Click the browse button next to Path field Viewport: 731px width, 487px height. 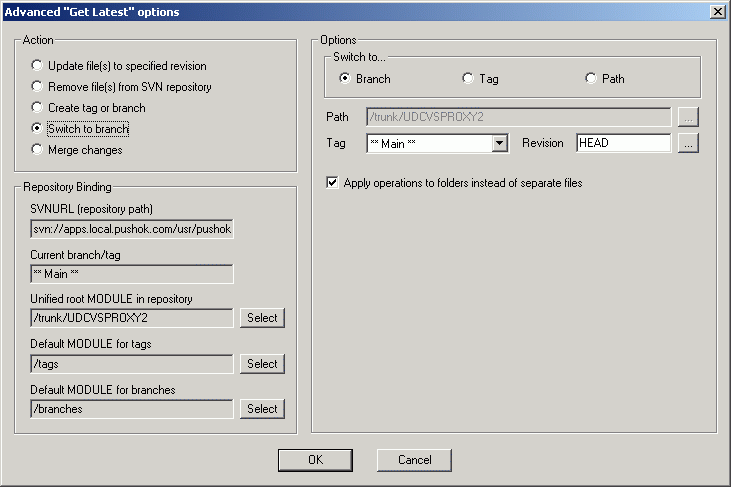[688, 117]
